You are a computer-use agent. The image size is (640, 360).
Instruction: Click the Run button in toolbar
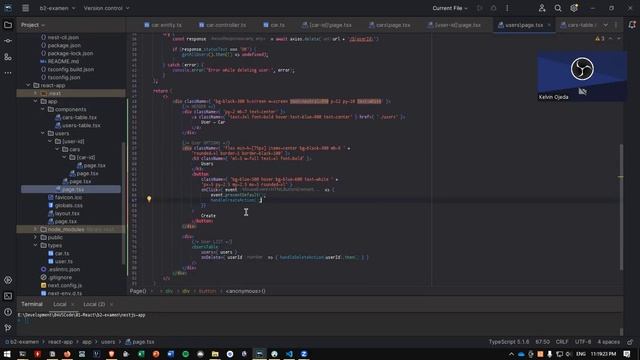click(x=480, y=8)
